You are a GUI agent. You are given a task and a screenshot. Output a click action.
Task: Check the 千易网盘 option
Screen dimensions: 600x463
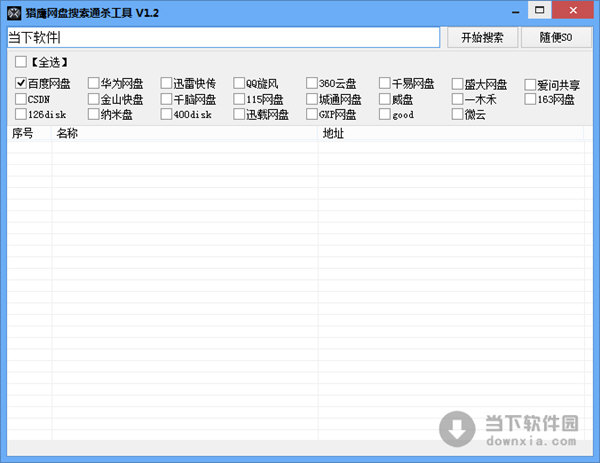pos(385,83)
